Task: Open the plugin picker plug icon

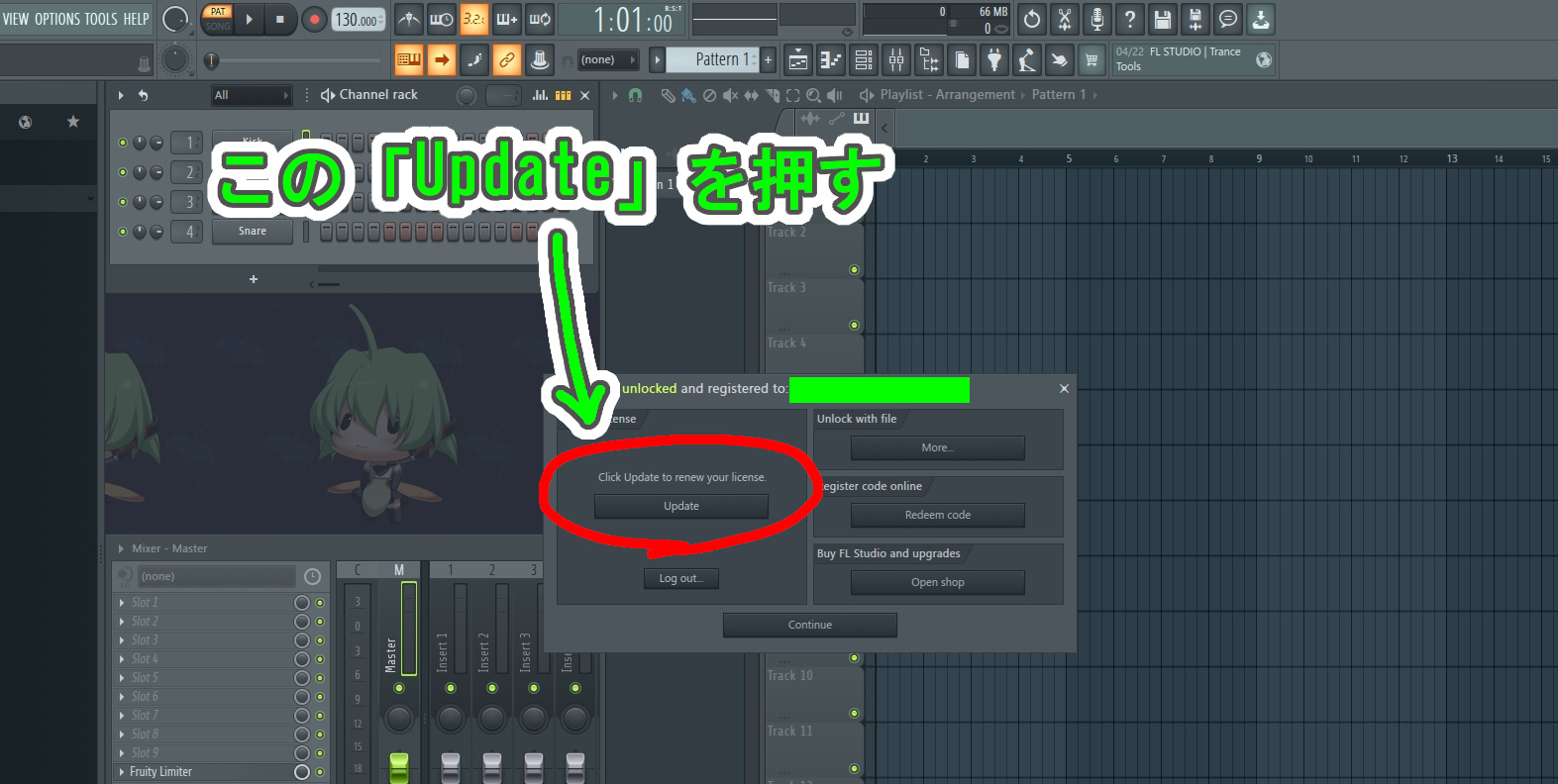Action: coord(994,60)
